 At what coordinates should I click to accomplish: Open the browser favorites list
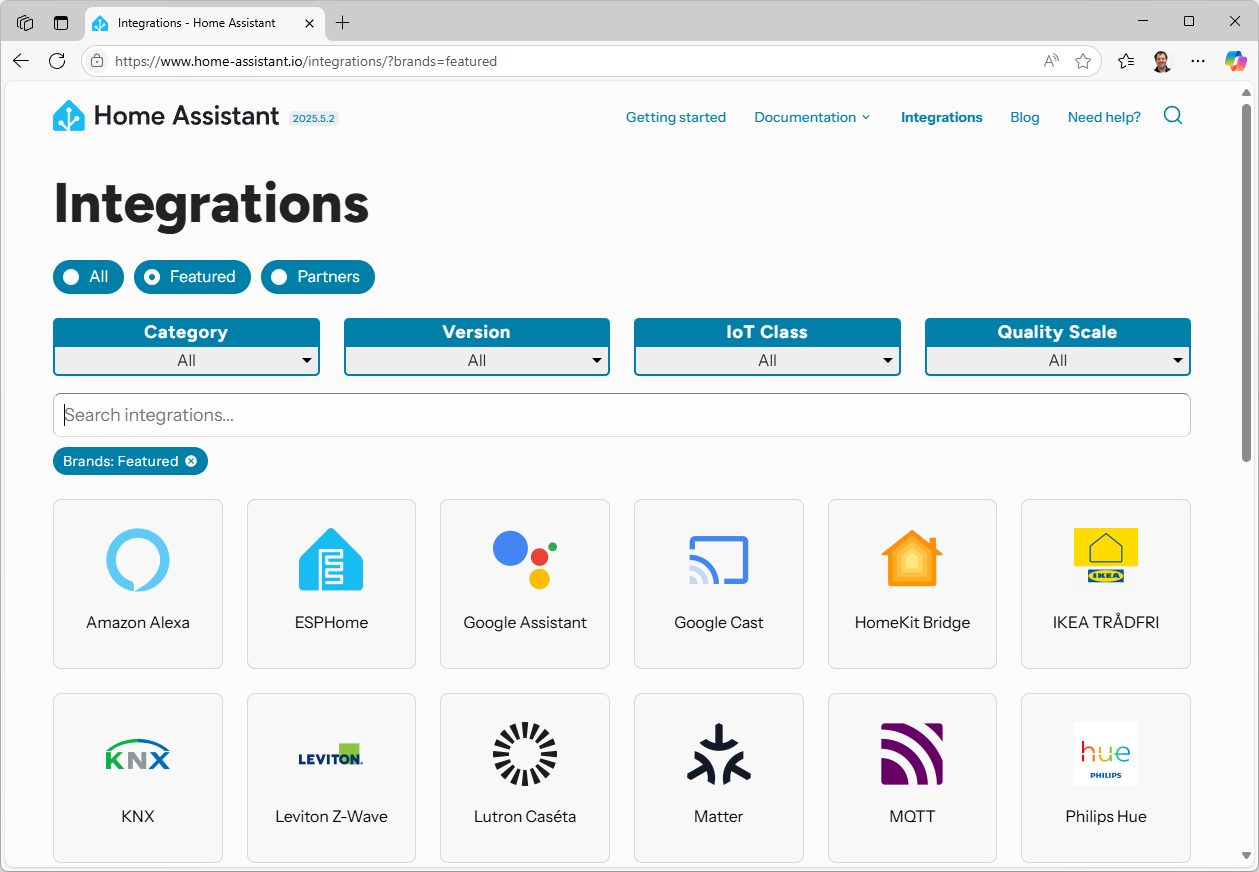[1126, 61]
